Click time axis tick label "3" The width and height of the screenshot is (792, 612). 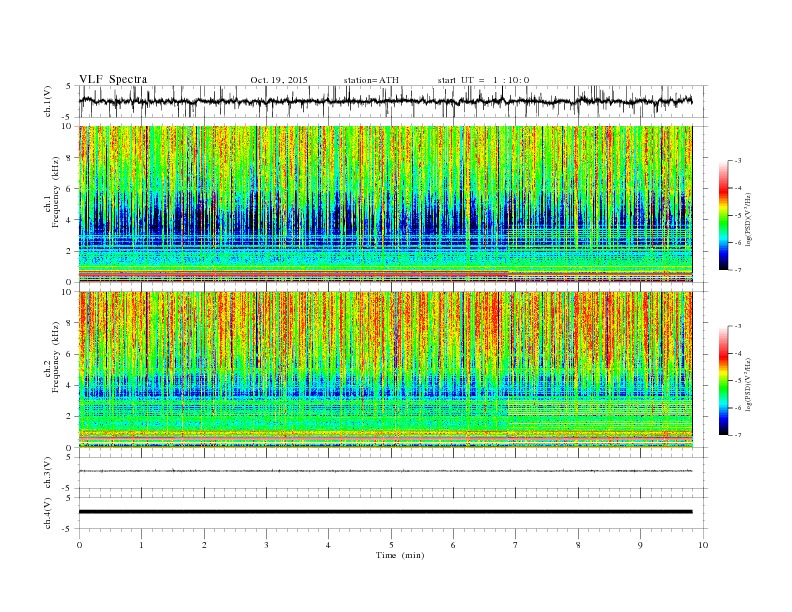coord(266,545)
